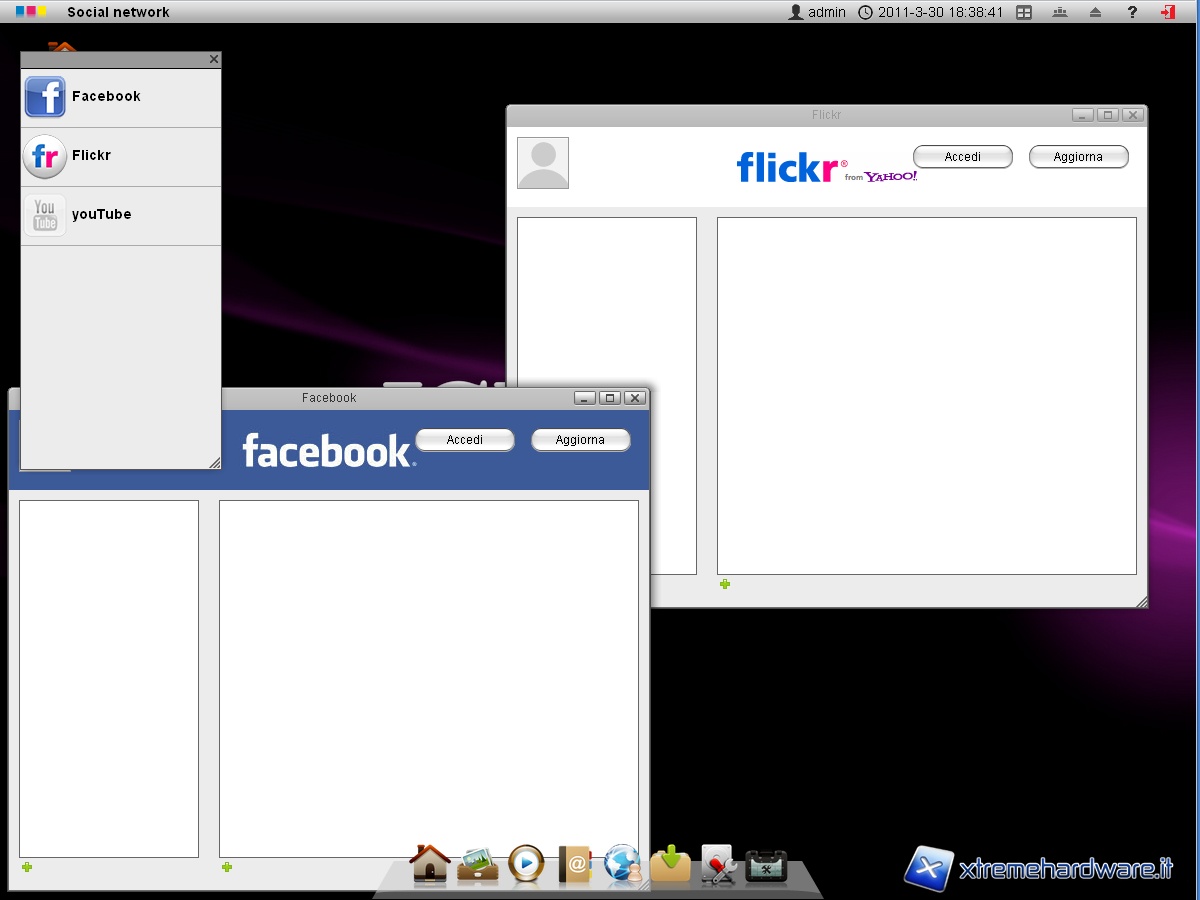Launch the media player from the dock

point(526,863)
